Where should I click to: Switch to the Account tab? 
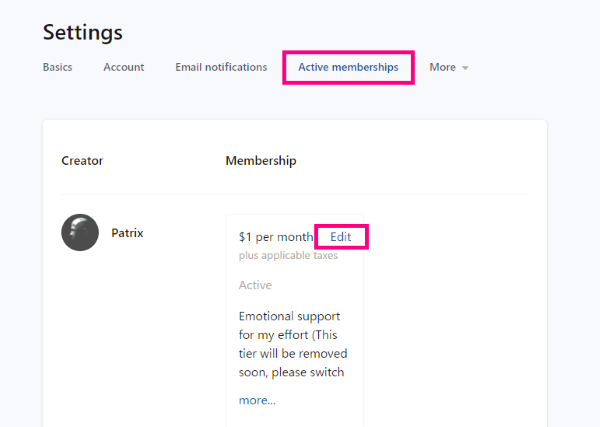124,67
